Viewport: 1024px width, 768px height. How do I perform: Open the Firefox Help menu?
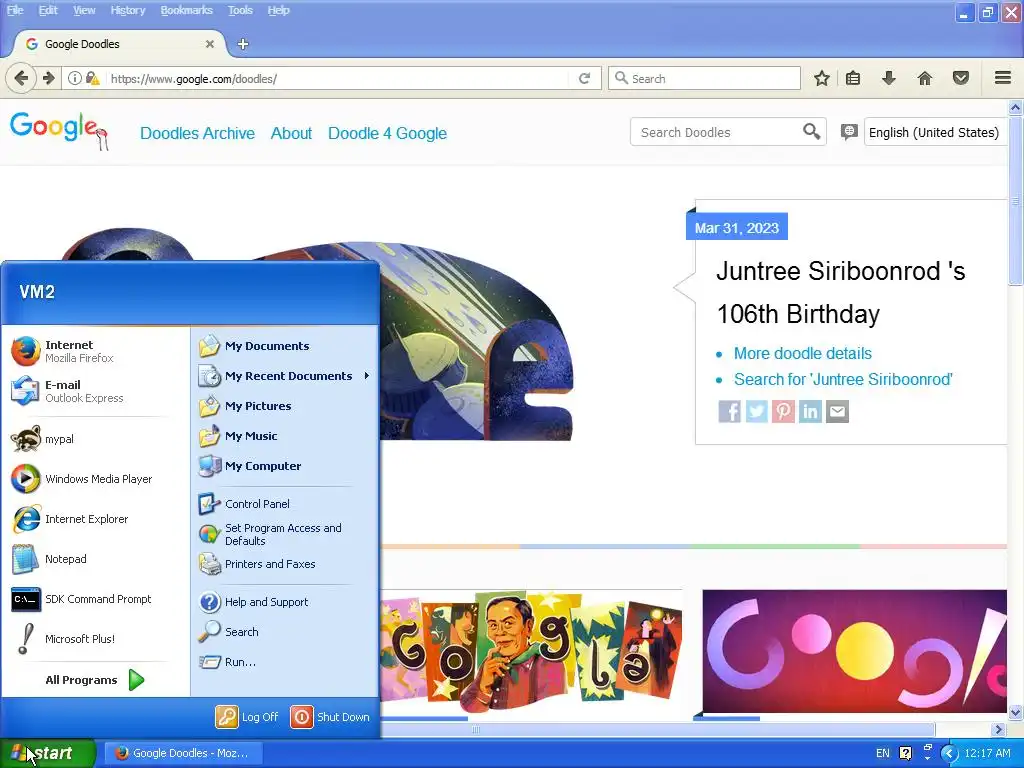[x=278, y=10]
